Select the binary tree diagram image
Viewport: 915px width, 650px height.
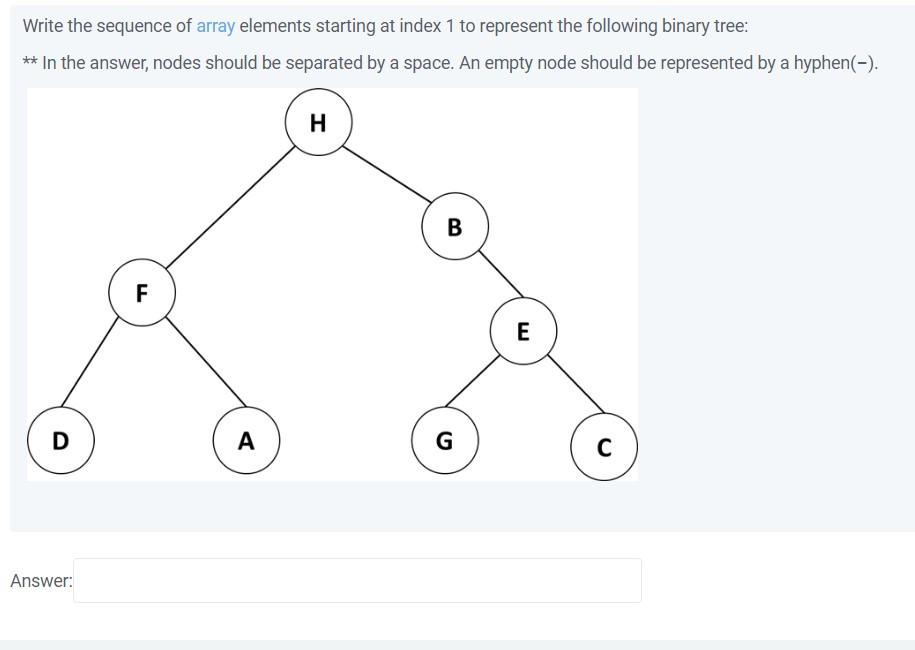coord(333,284)
